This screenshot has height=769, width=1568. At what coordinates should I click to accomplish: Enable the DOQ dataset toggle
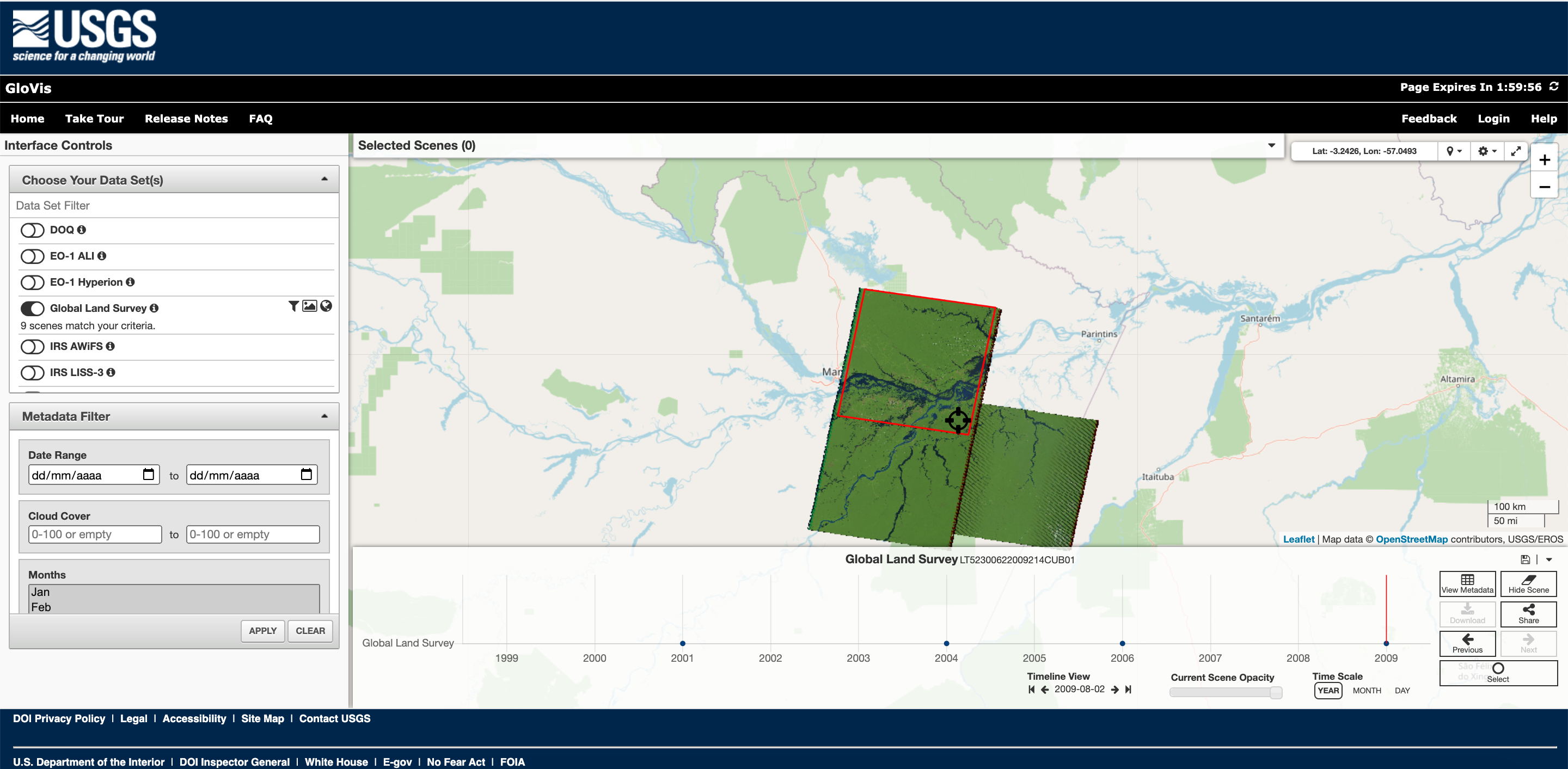33,230
